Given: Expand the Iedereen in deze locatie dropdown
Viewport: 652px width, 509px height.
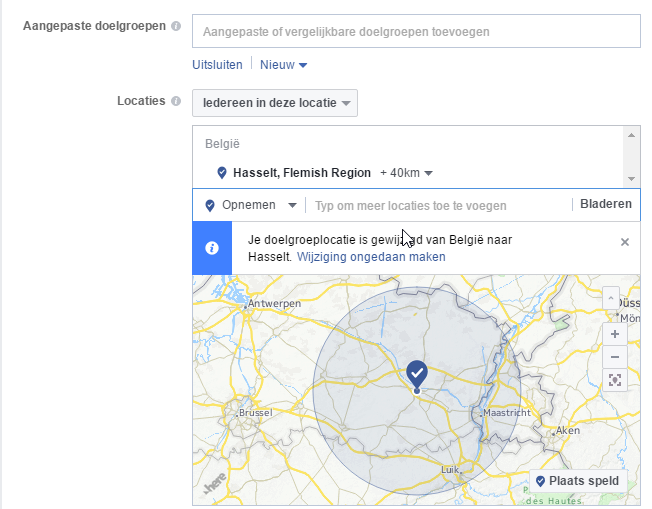Looking at the screenshot, I should 275,103.
